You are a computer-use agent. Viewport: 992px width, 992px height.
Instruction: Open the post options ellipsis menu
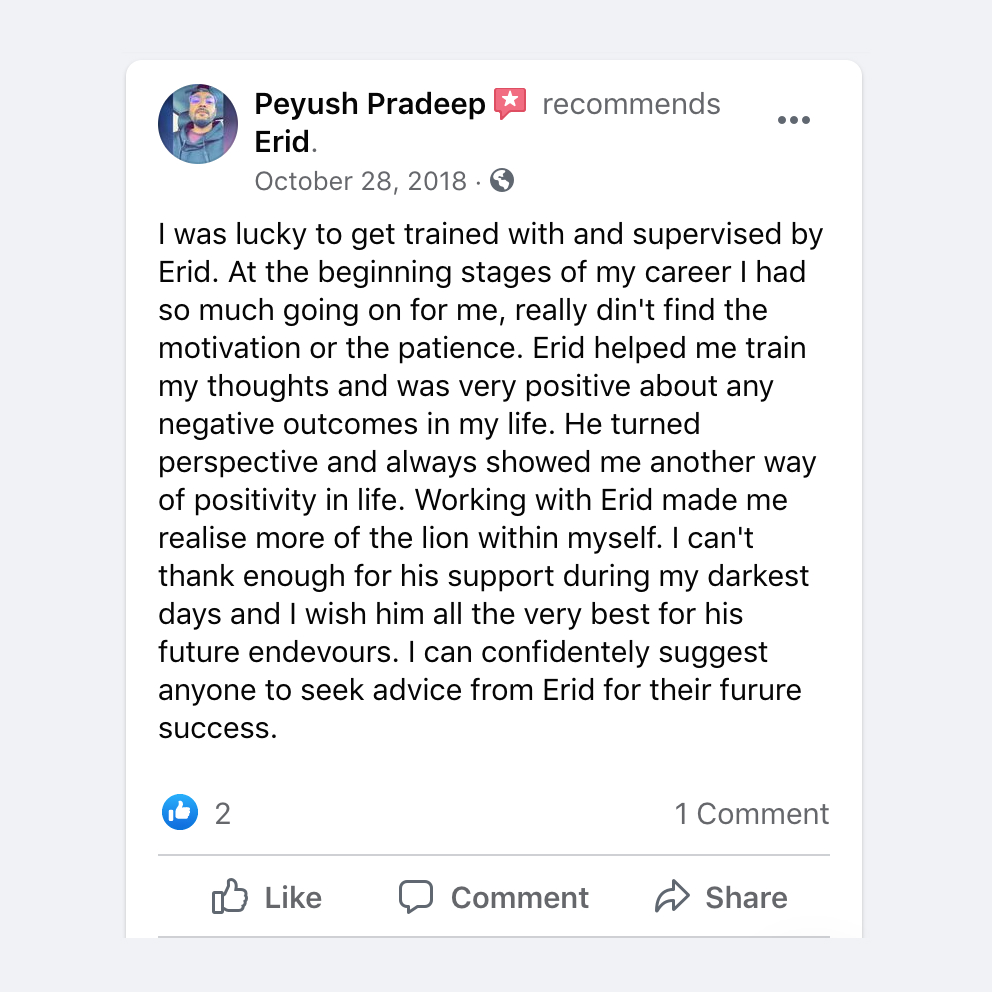(793, 119)
